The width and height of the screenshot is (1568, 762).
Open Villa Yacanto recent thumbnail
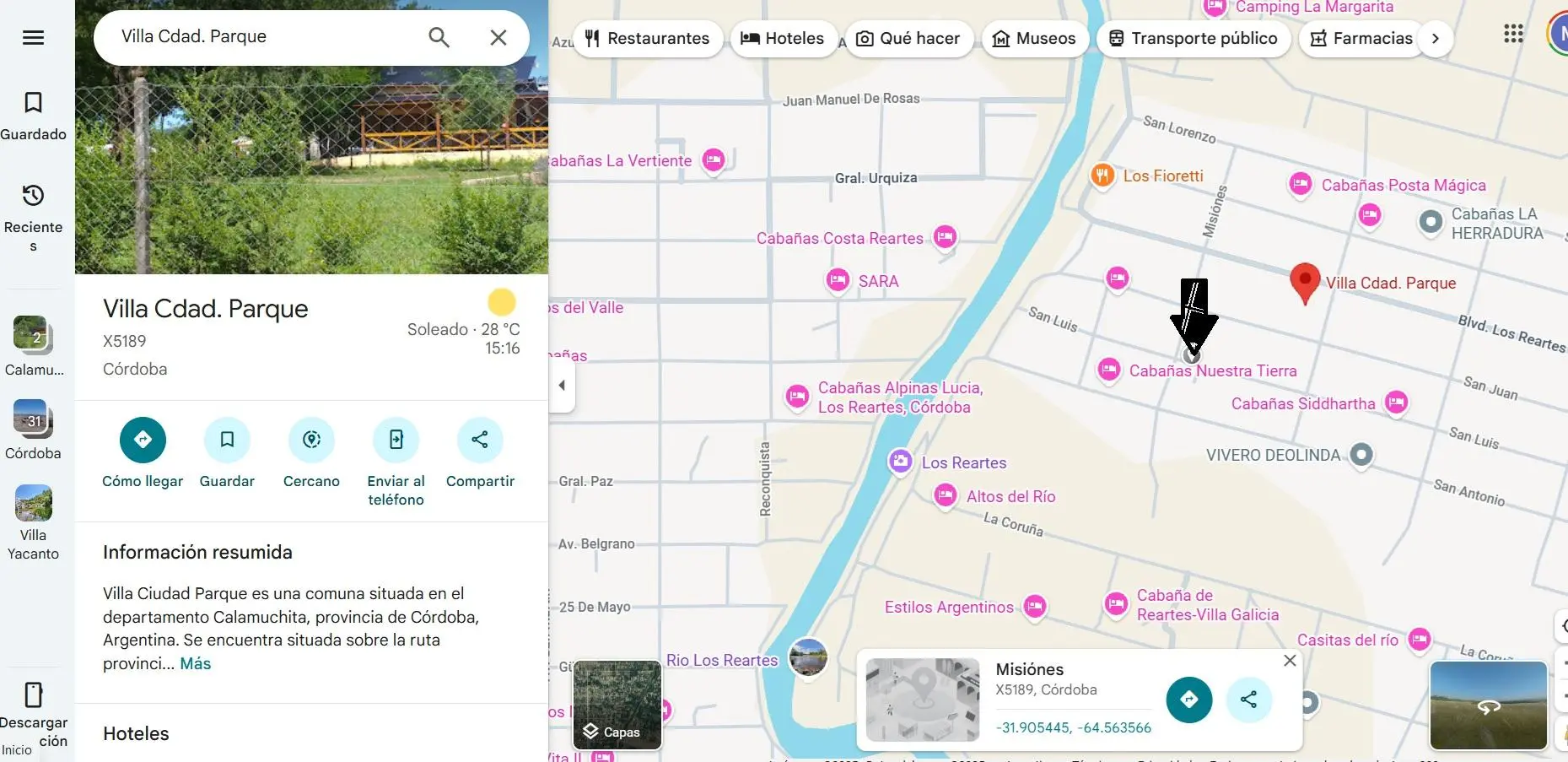(33, 503)
